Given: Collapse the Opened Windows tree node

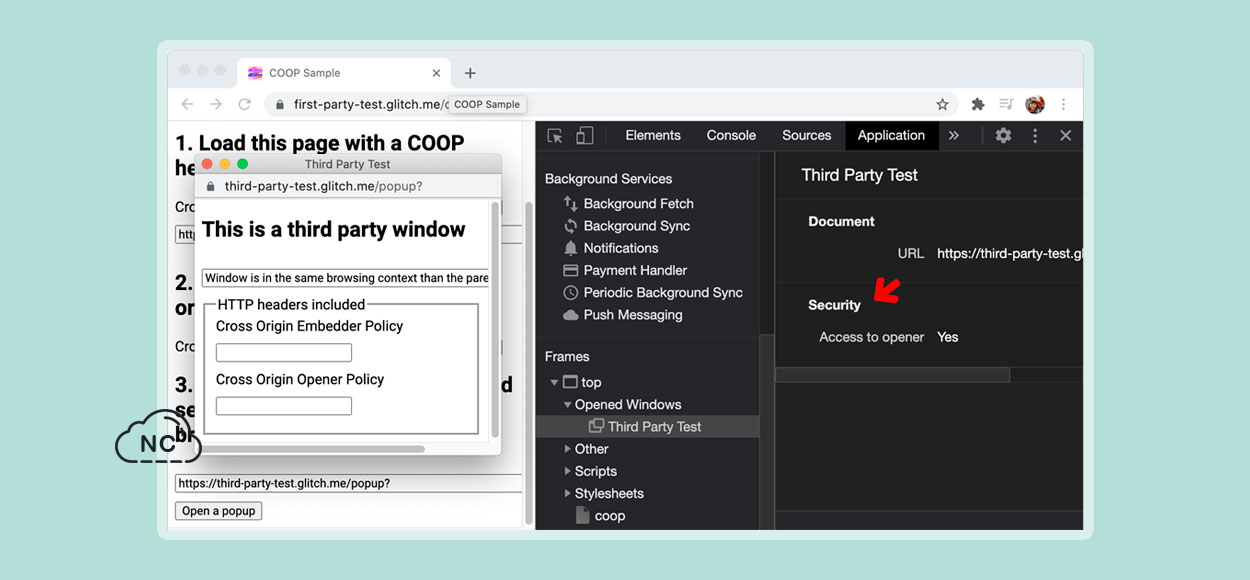Looking at the screenshot, I should point(567,405).
